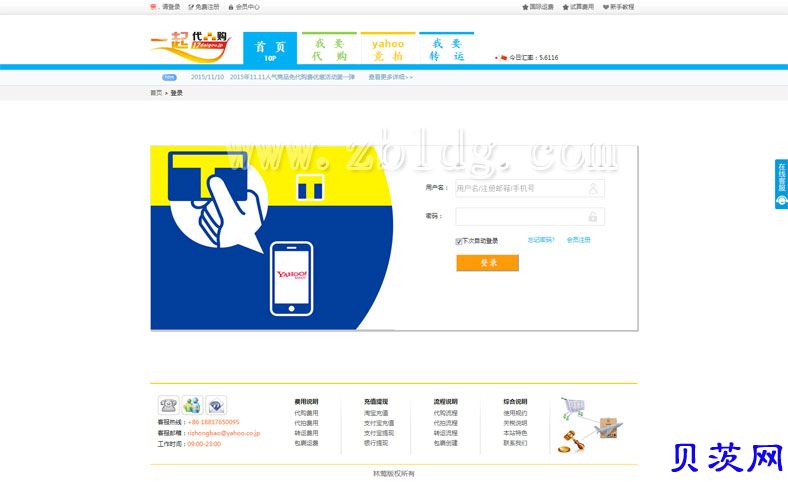
Task: Open 转运费用 footer link
Action: click(306, 433)
